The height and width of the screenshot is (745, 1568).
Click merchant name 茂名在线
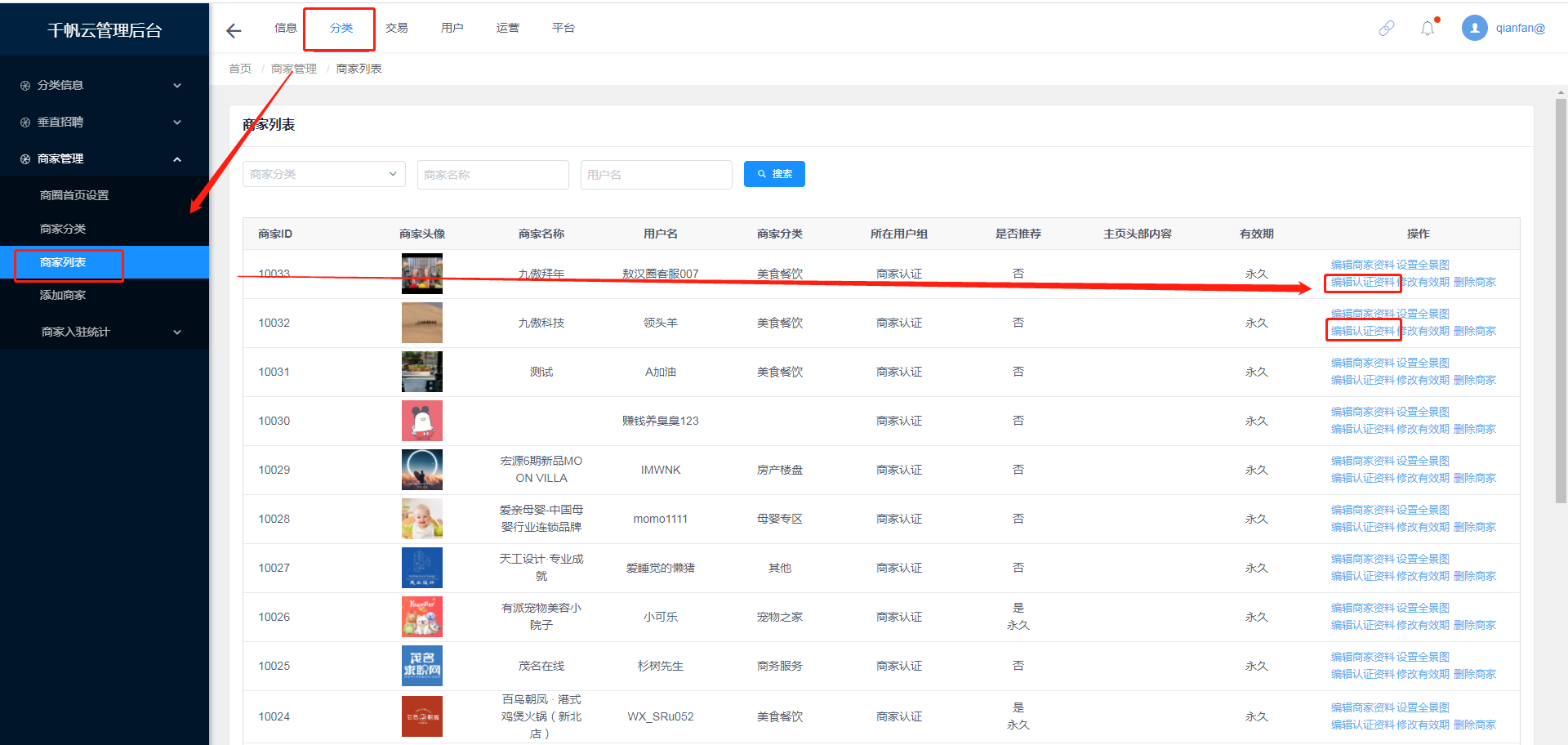(x=541, y=666)
